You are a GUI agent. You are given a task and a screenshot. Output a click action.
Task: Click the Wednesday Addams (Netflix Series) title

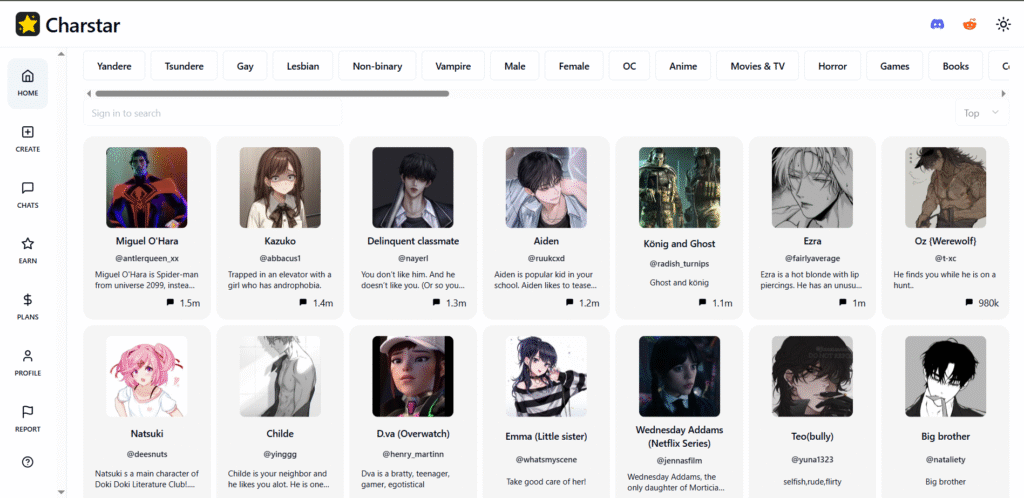(x=679, y=437)
